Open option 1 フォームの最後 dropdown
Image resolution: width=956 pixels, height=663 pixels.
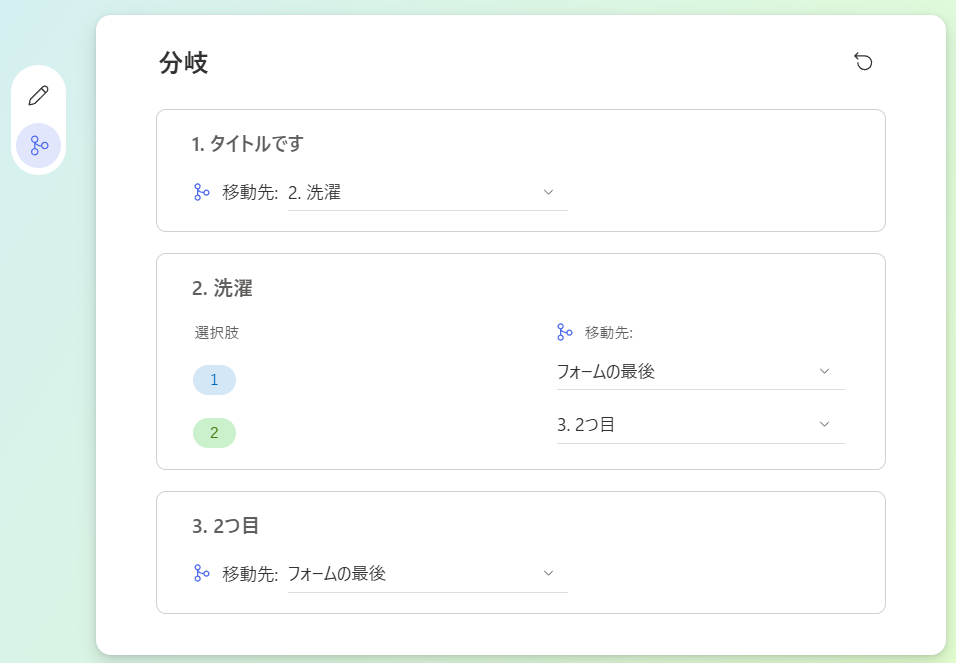(x=701, y=372)
